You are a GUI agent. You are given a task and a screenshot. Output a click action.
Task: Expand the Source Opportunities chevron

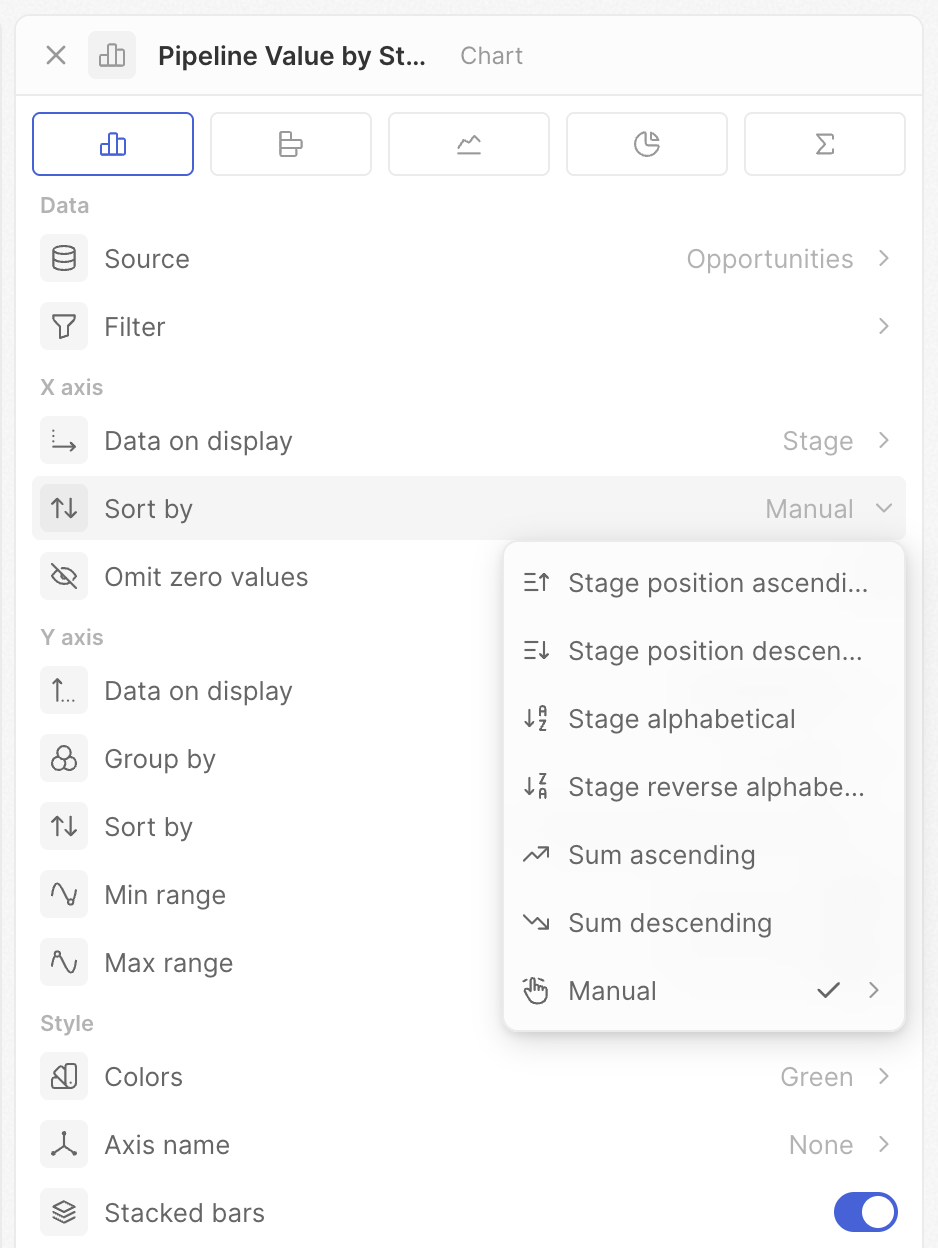coord(883,259)
